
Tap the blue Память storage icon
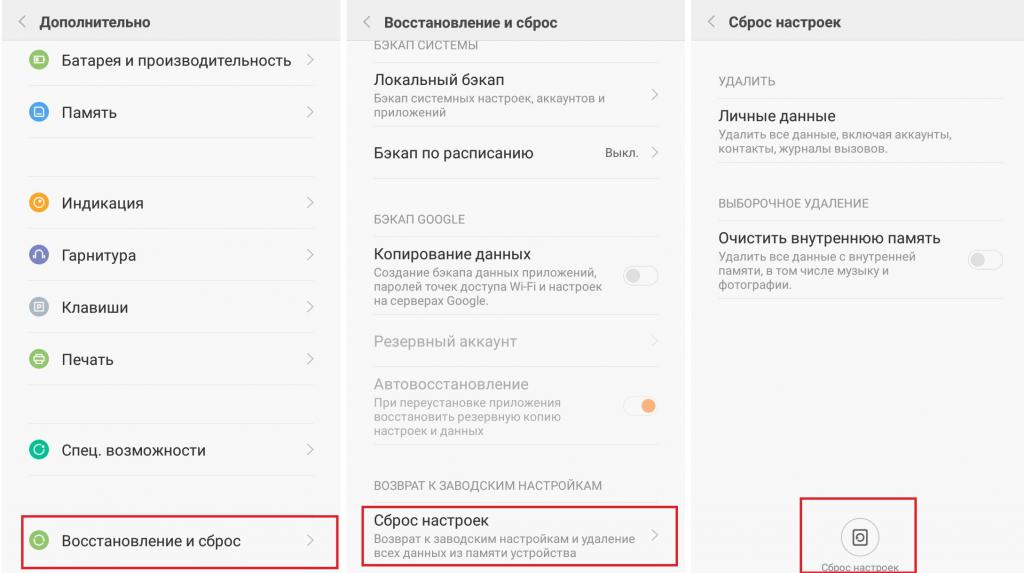pyautogui.click(x=39, y=112)
